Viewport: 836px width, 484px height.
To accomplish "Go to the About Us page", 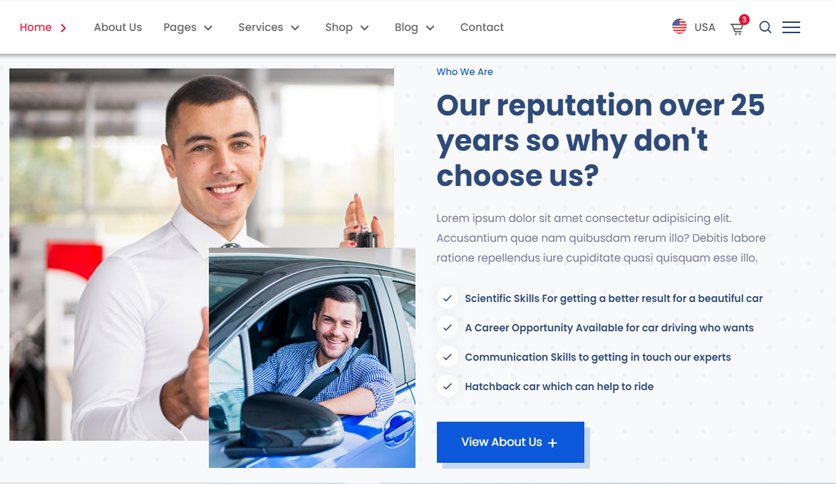I will [118, 27].
